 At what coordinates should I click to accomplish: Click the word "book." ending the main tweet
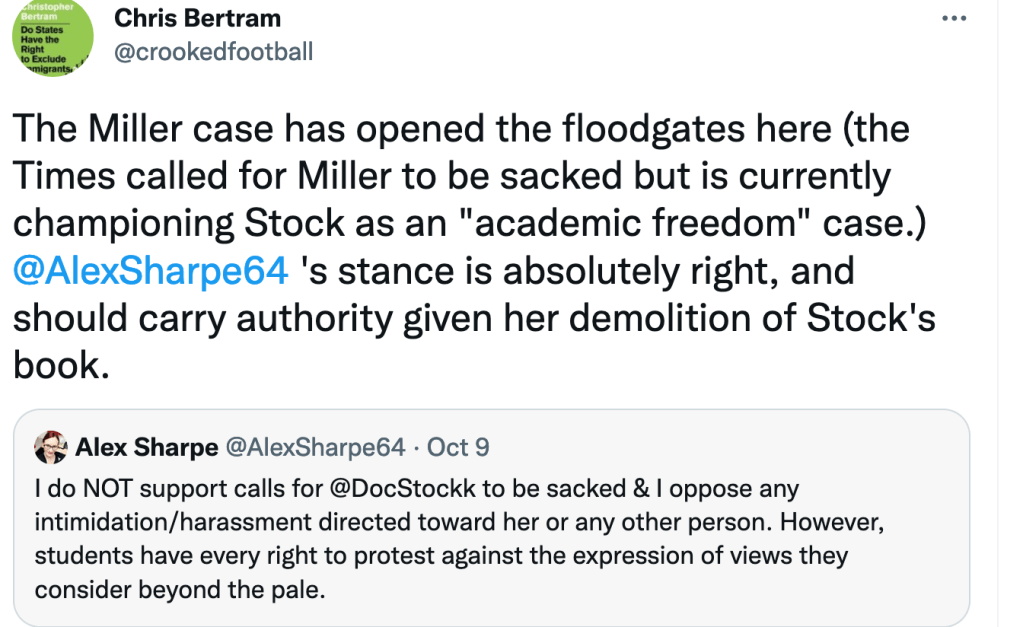(x=58, y=364)
